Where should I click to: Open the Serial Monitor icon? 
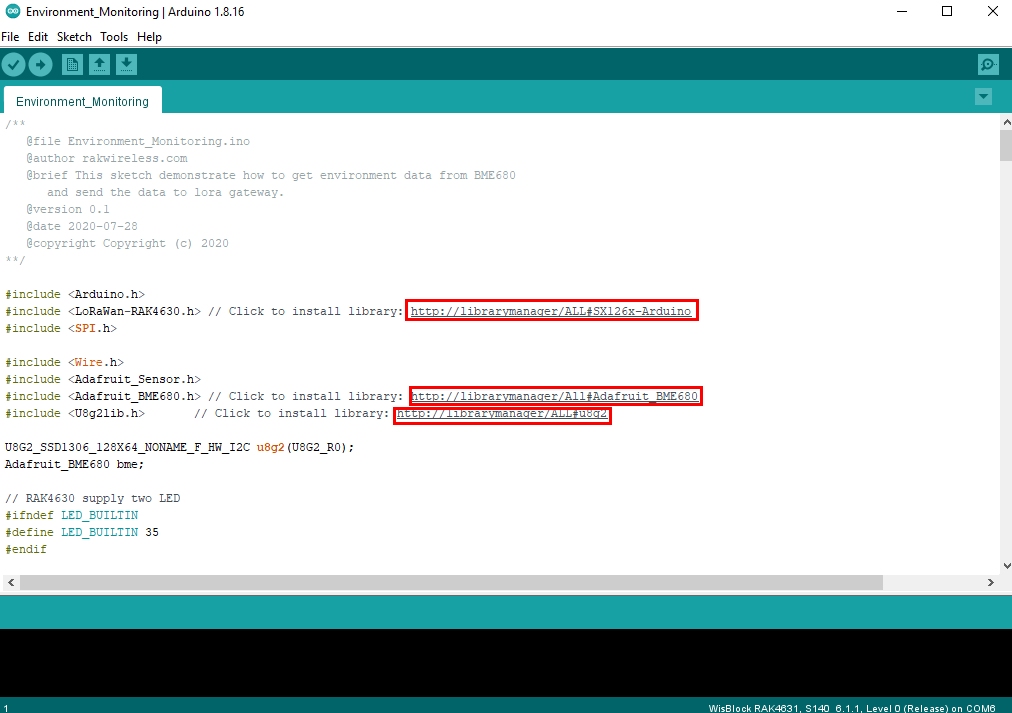click(988, 65)
